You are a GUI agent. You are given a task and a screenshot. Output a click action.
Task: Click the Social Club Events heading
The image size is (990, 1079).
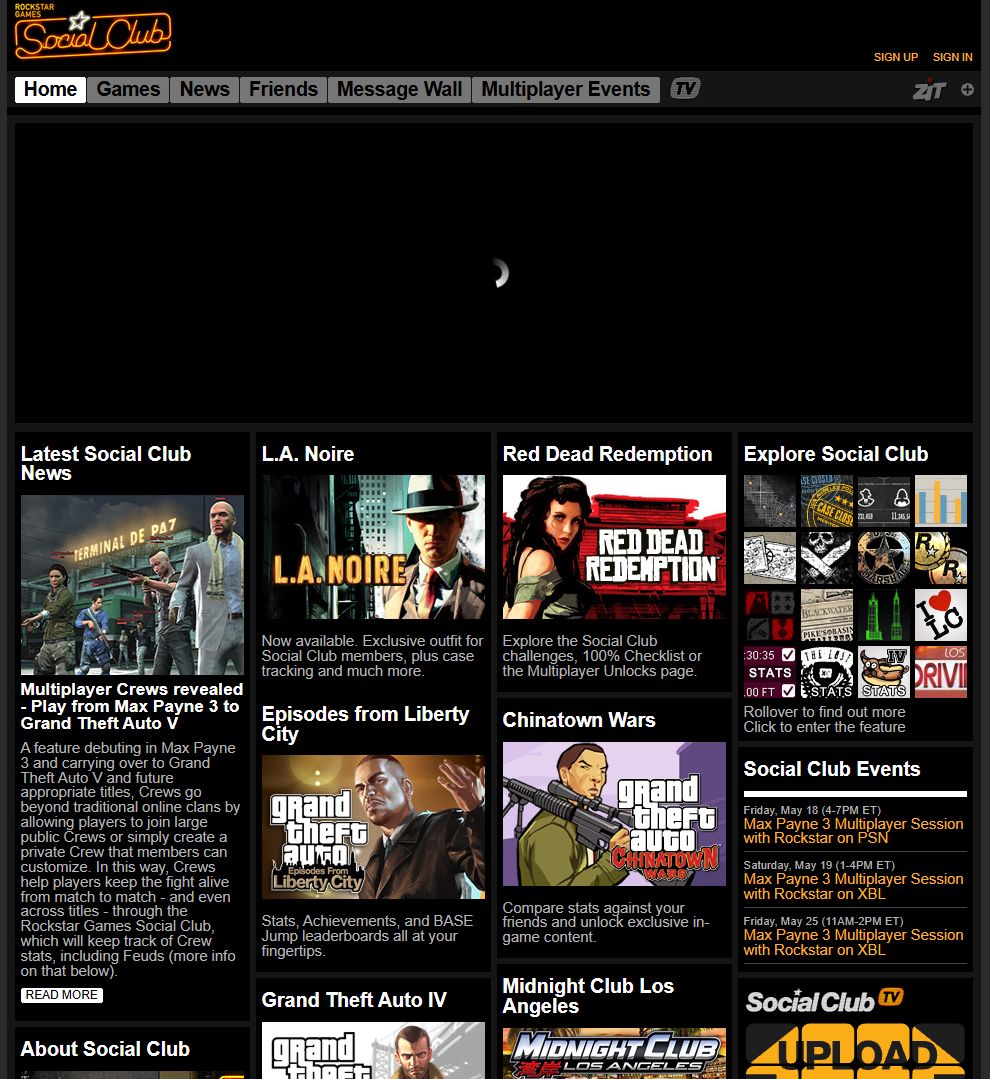[832, 769]
